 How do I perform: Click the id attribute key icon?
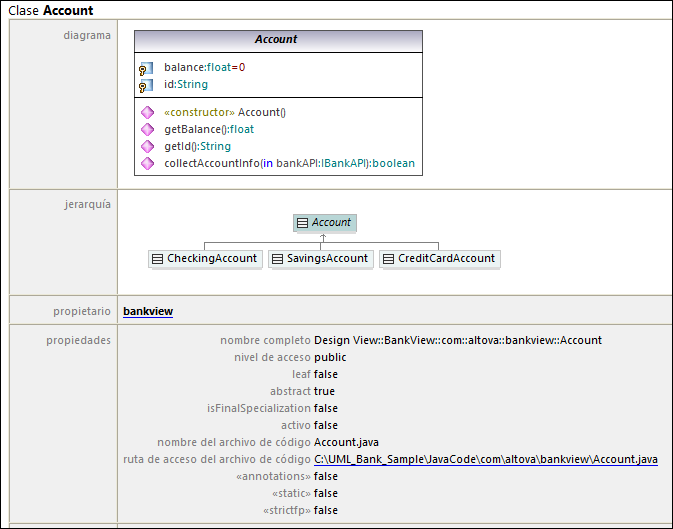[146, 86]
